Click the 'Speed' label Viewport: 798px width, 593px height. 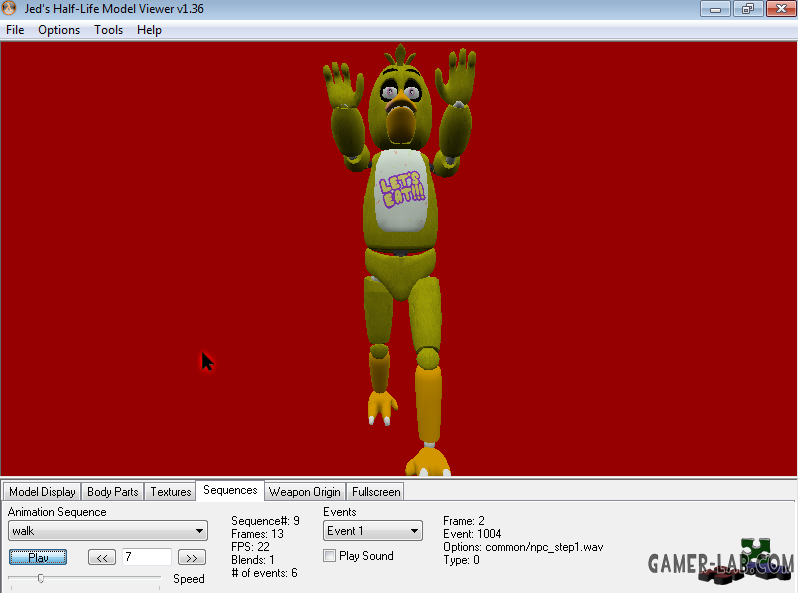click(188, 579)
